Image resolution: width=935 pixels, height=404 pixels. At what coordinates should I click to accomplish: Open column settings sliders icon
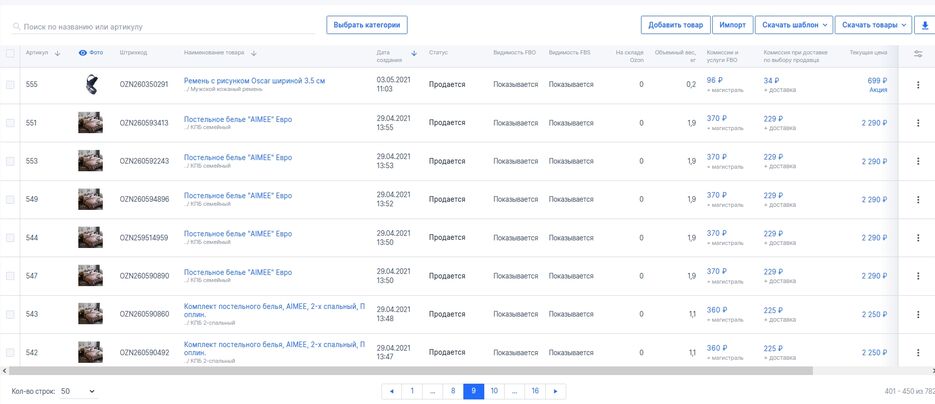(x=918, y=54)
